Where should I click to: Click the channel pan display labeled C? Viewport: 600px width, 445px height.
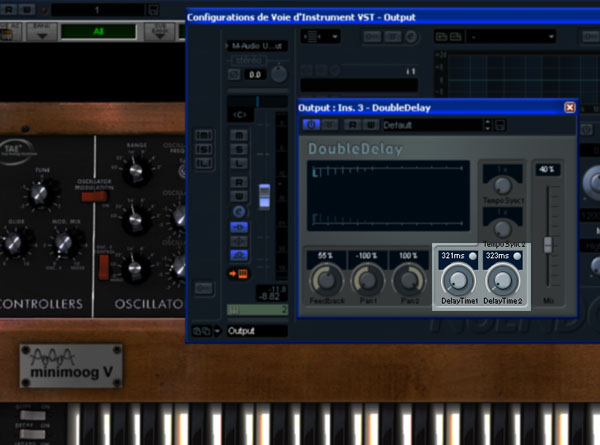pyautogui.click(x=240, y=114)
